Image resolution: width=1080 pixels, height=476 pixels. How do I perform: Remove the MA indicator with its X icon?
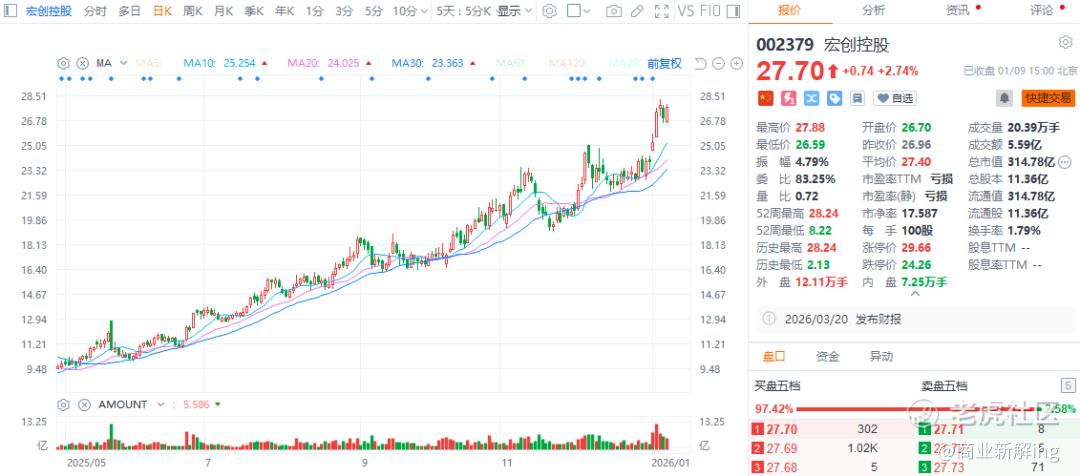(x=82, y=63)
